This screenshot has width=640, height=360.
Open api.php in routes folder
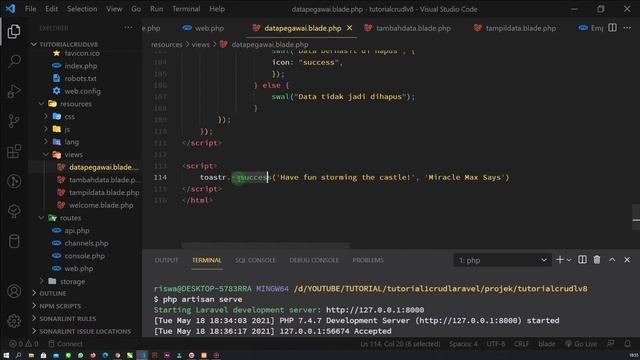pyautogui.click(x=77, y=230)
